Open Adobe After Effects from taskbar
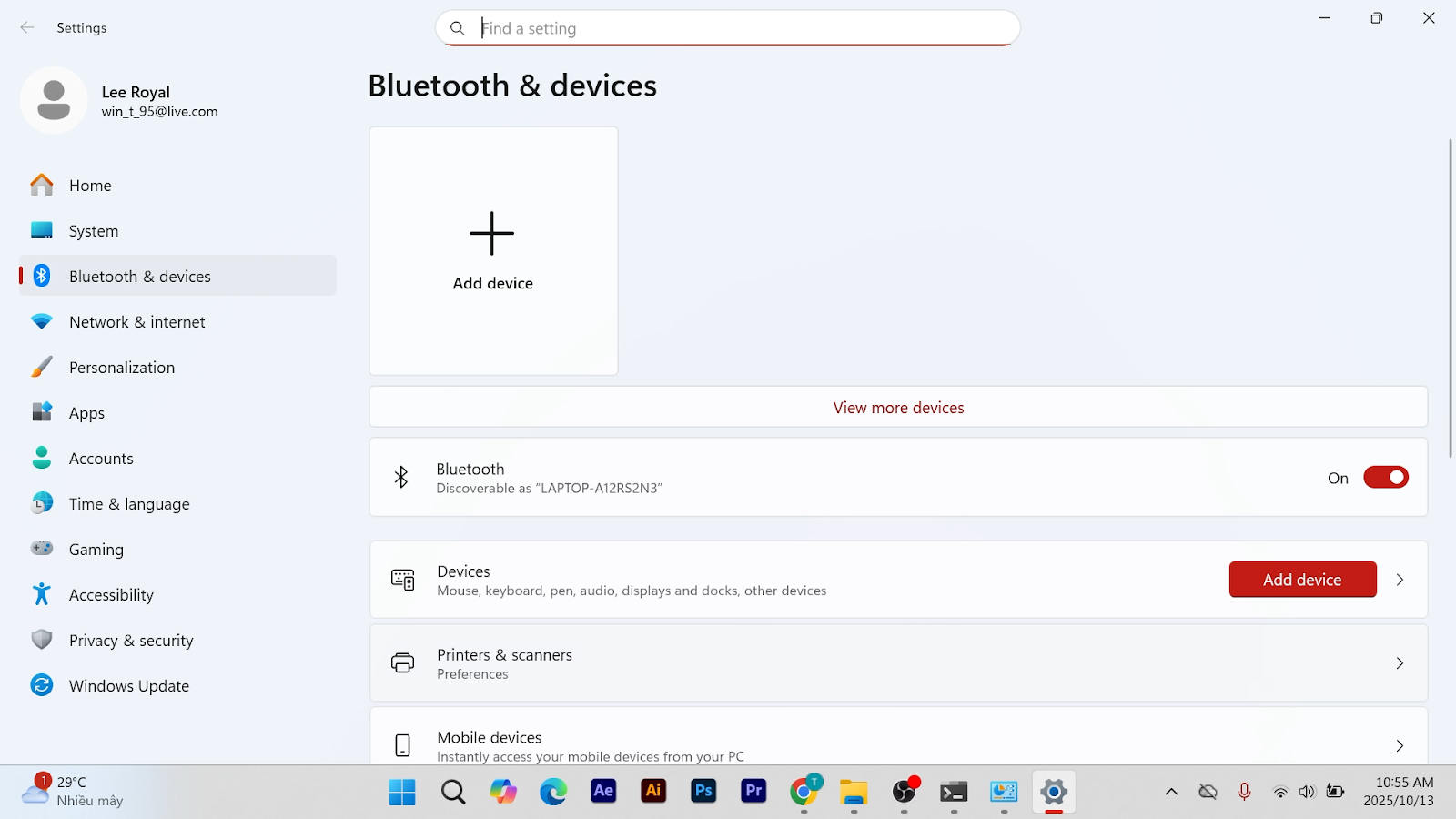This screenshot has height=819, width=1456. [x=603, y=792]
